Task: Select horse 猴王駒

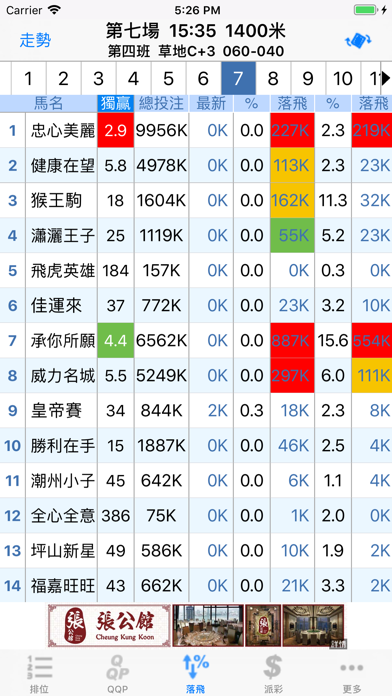Action: point(56,201)
